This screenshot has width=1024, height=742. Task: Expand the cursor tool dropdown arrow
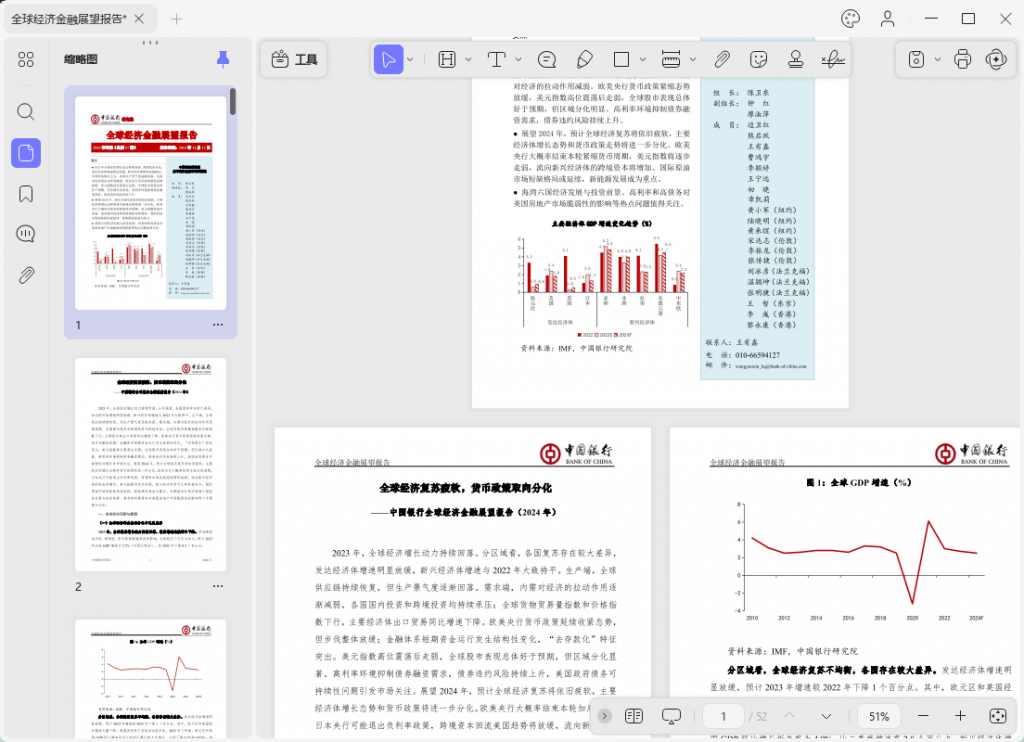pyautogui.click(x=411, y=59)
